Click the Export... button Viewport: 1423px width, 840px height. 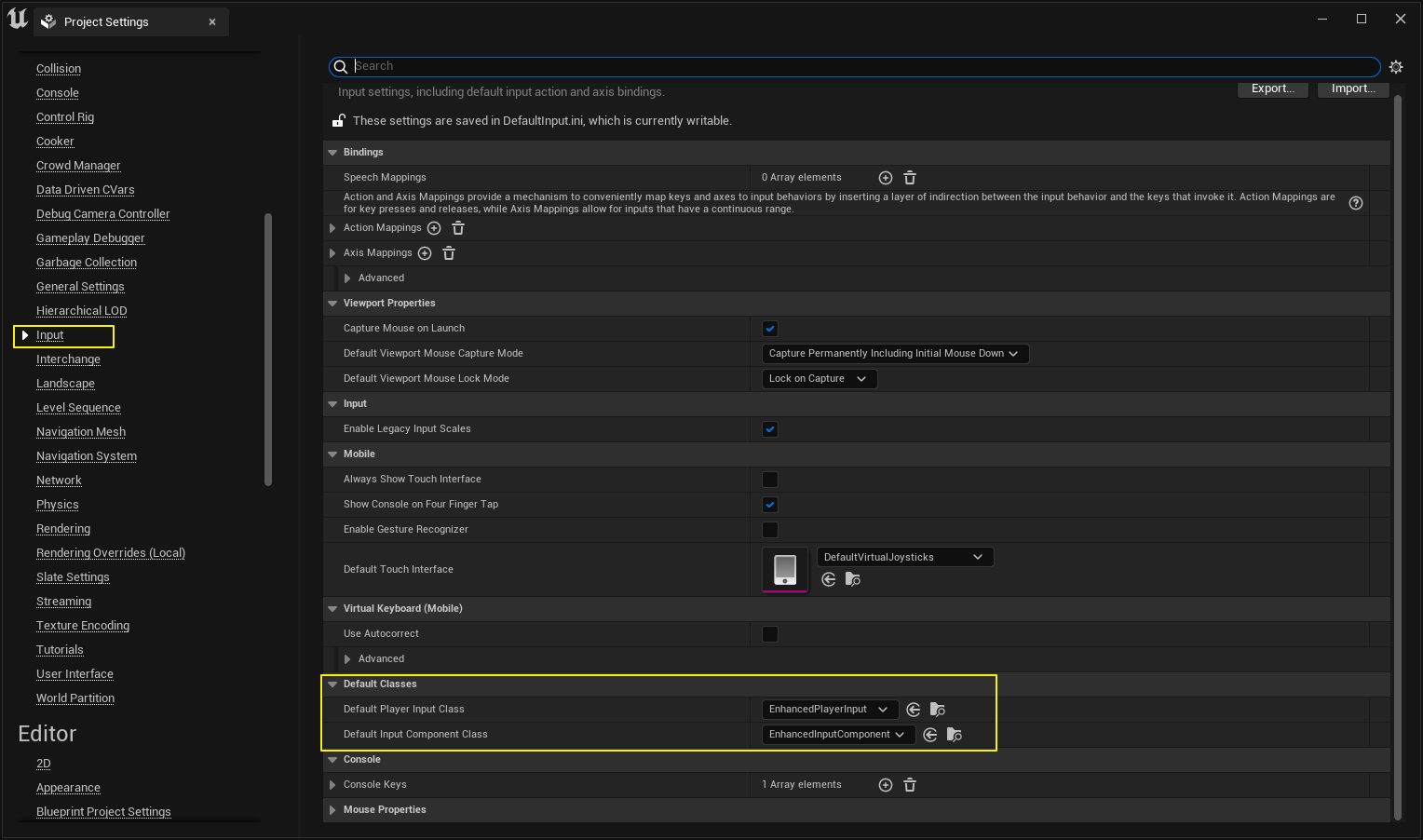pos(1272,88)
